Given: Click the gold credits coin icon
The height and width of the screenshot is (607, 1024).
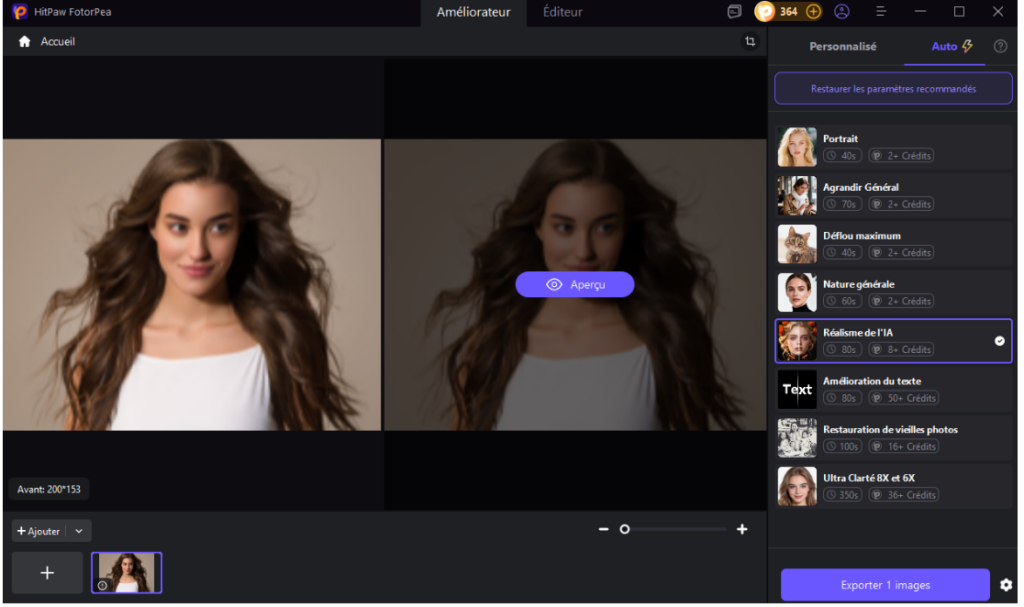Looking at the screenshot, I should coord(767,11).
